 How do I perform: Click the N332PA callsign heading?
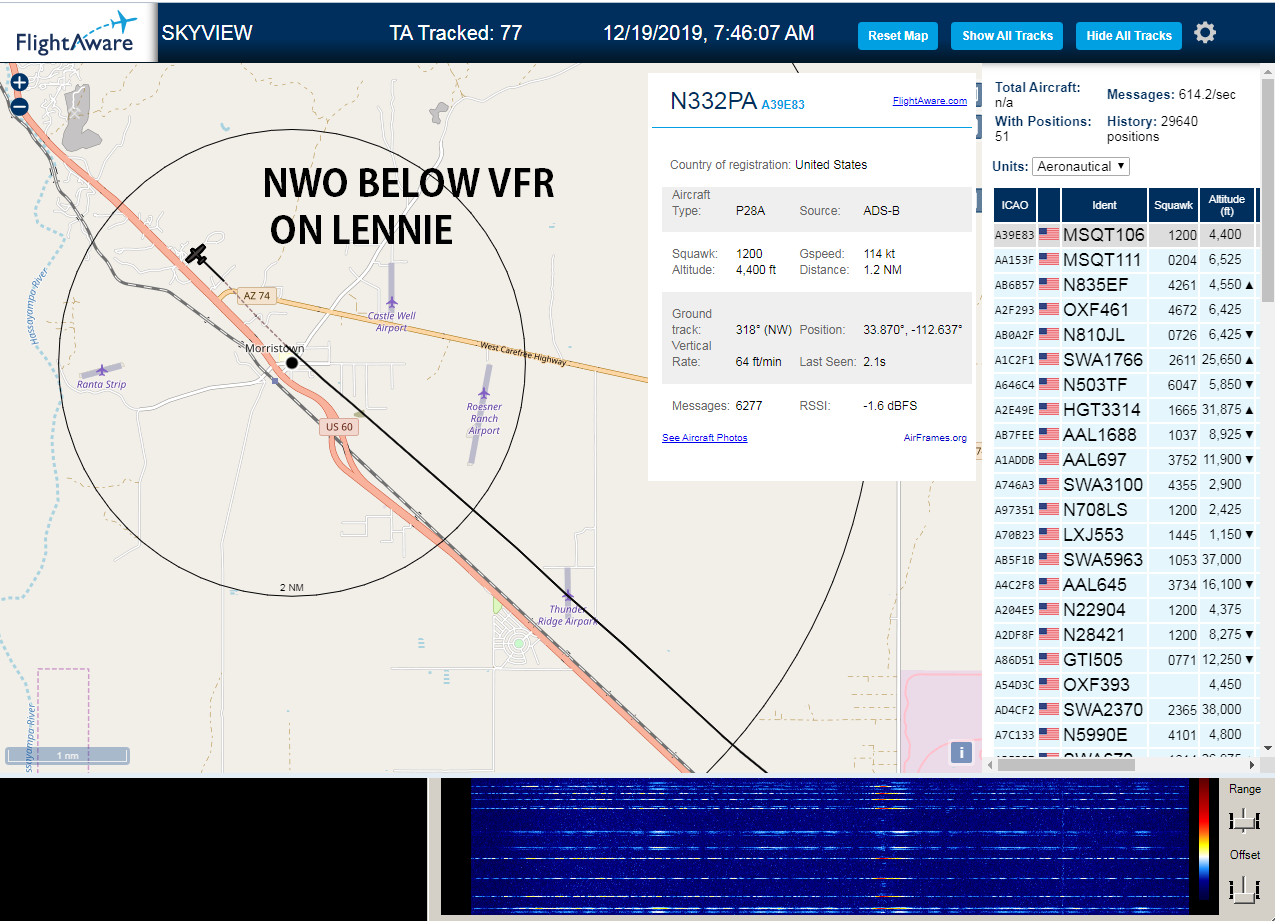tap(713, 101)
